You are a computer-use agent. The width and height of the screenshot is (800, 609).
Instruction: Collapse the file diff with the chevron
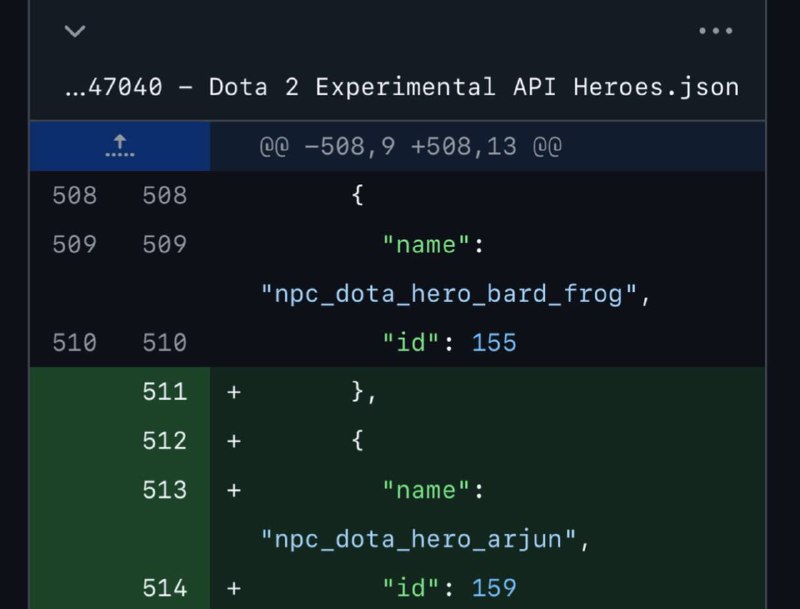click(74, 31)
